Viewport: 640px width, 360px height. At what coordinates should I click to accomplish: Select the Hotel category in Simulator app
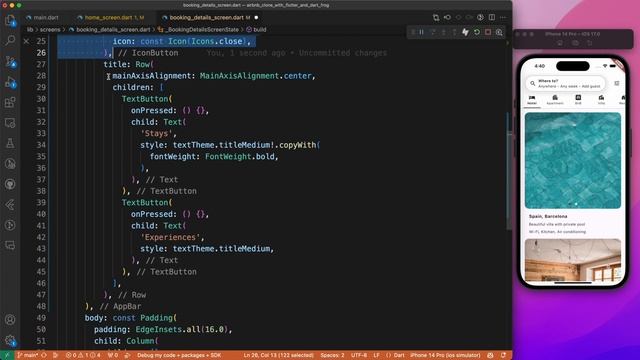click(532, 100)
